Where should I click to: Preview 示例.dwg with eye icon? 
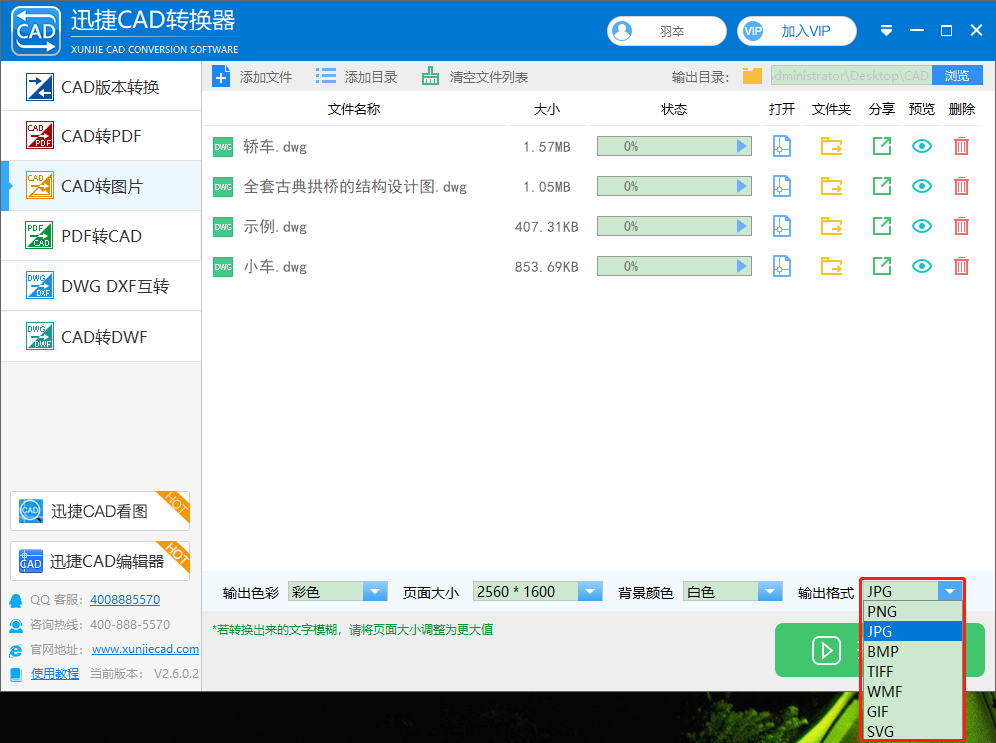(922, 227)
